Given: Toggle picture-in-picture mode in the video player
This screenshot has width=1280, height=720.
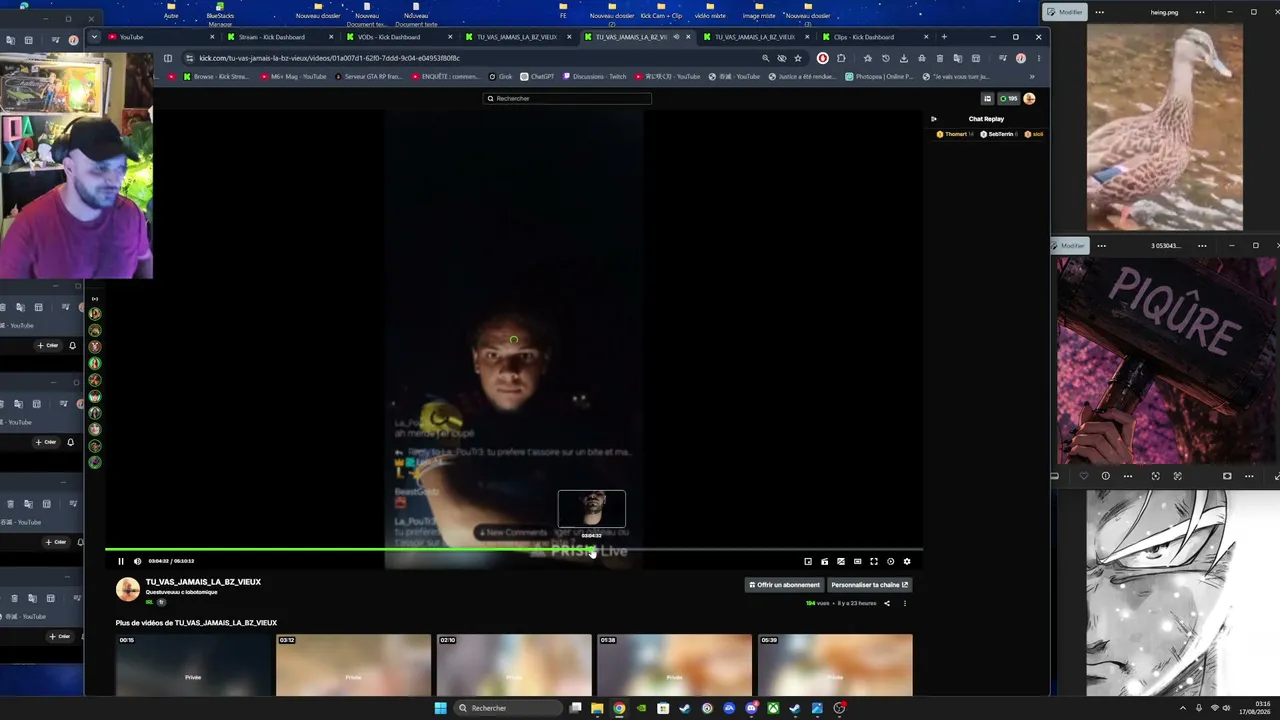Looking at the screenshot, I should (808, 561).
